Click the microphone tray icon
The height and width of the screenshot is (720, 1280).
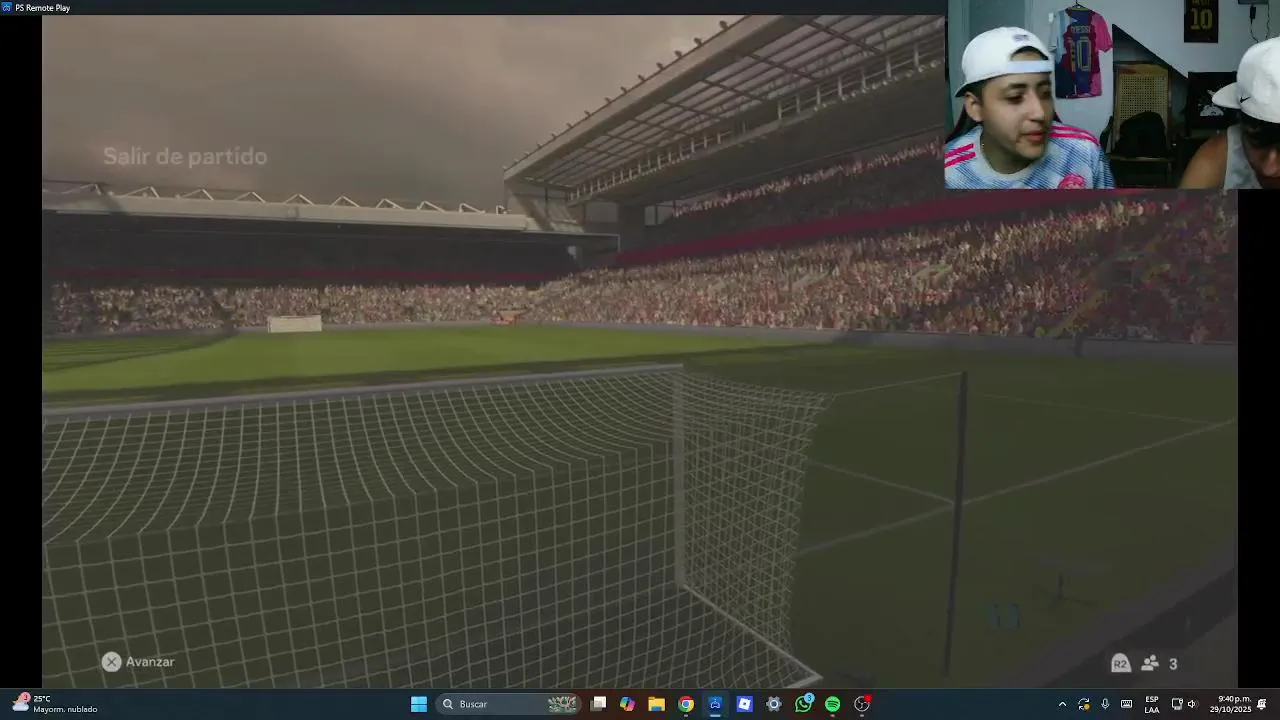1105,704
